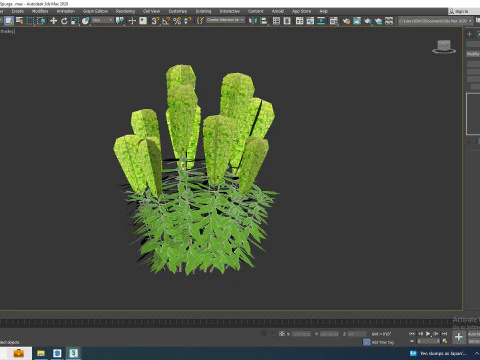Click the ViewCube in viewport

pos(444,47)
